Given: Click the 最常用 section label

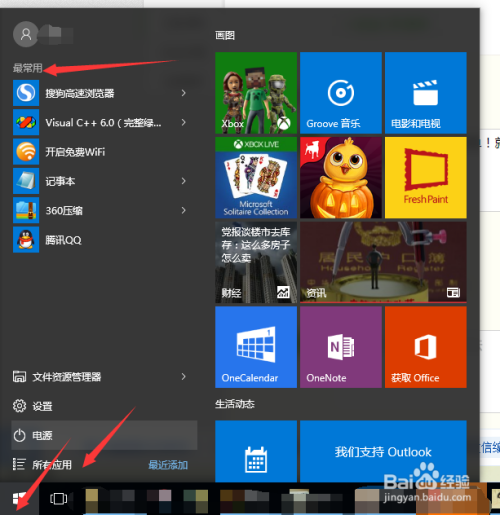Looking at the screenshot, I should [28, 68].
